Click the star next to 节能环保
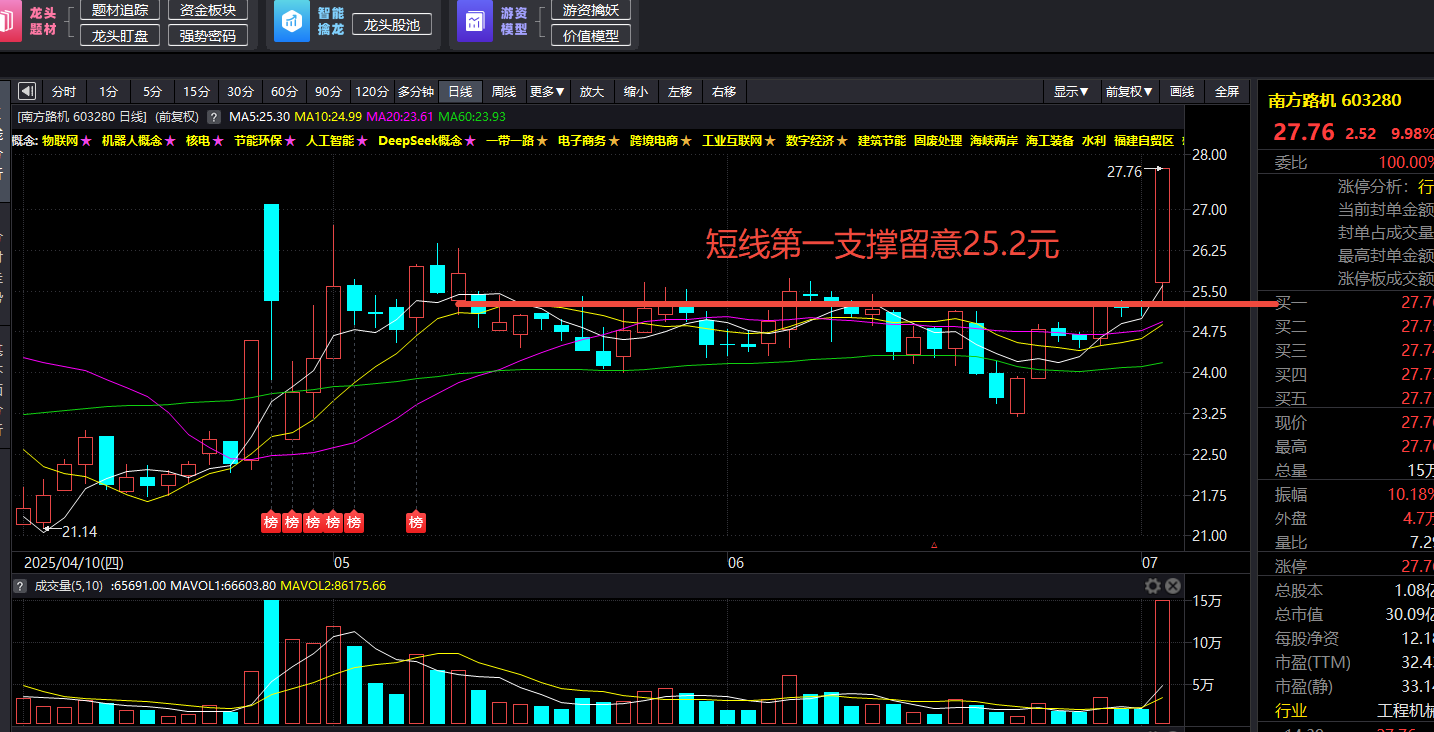This screenshot has height=732, width=1434. pyautogui.click(x=290, y=141)
